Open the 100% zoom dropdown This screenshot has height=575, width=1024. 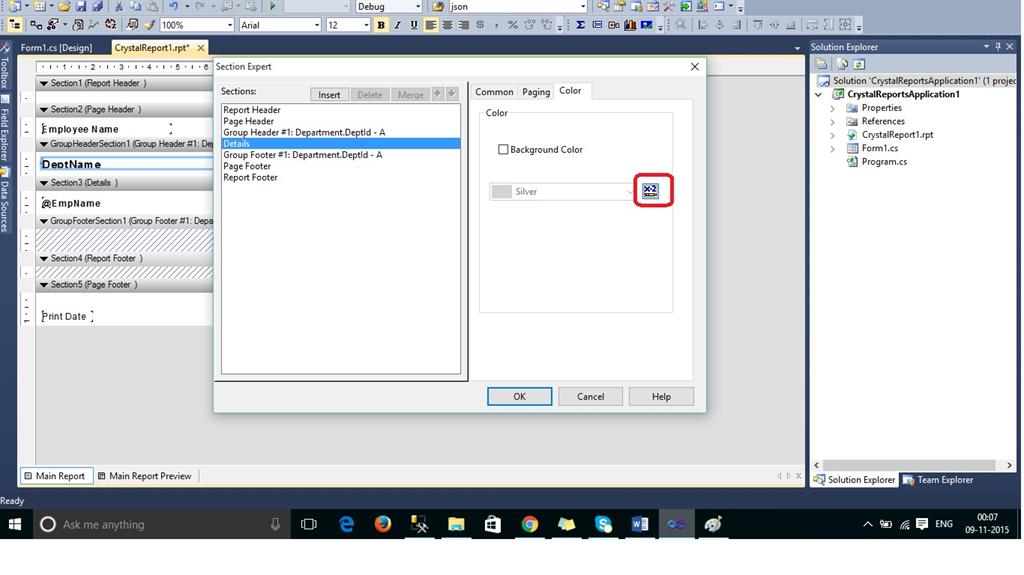230,25
